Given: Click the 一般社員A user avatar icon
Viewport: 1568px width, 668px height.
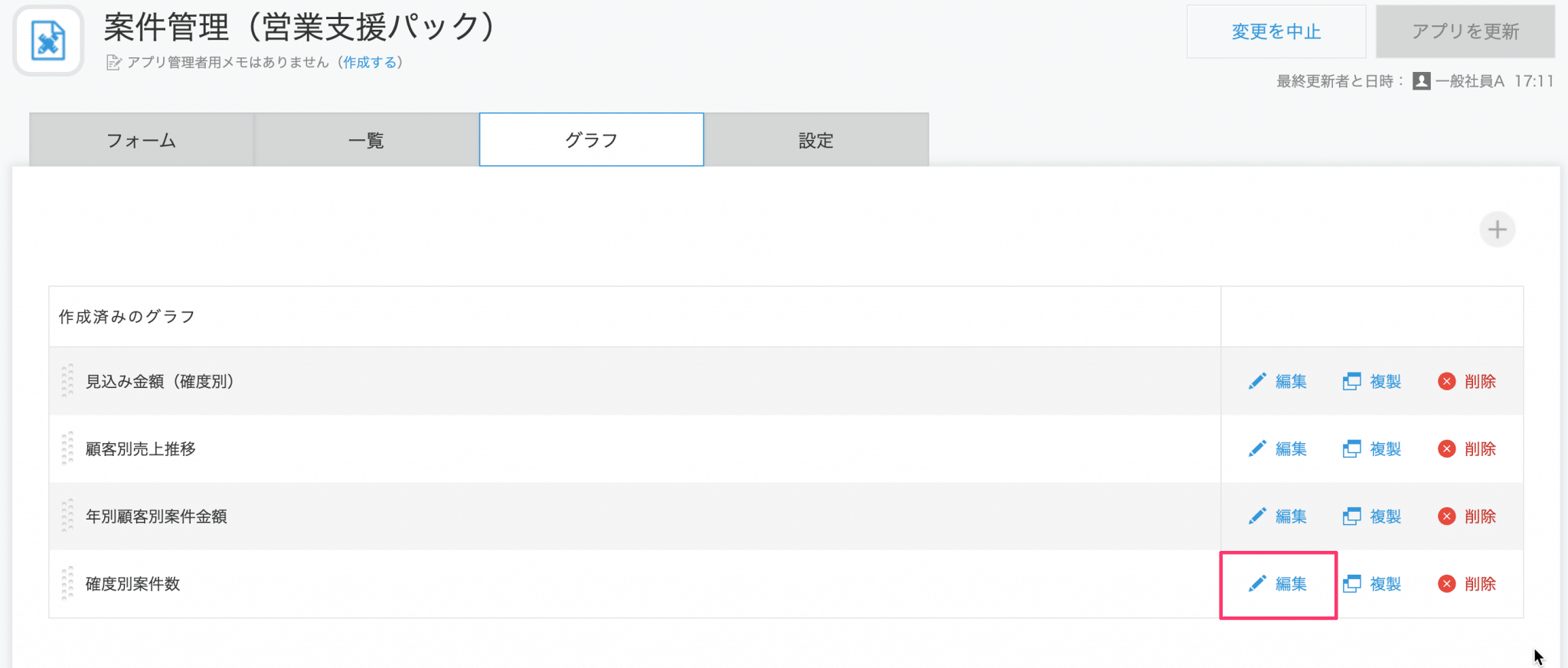Looking at the screenshot, I should tap(1422, 81).
